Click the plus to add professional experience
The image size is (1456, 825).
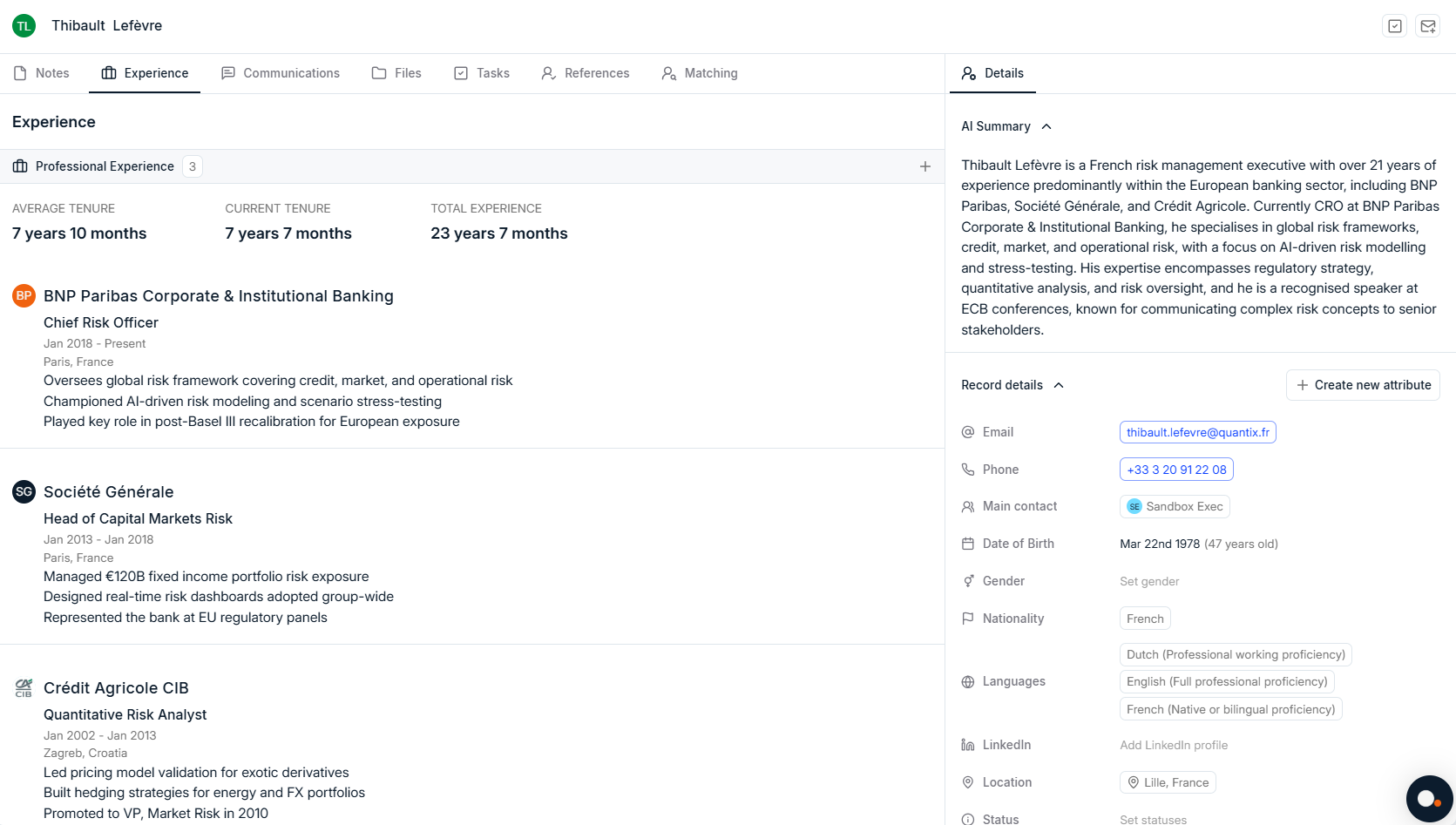[924, 166]
